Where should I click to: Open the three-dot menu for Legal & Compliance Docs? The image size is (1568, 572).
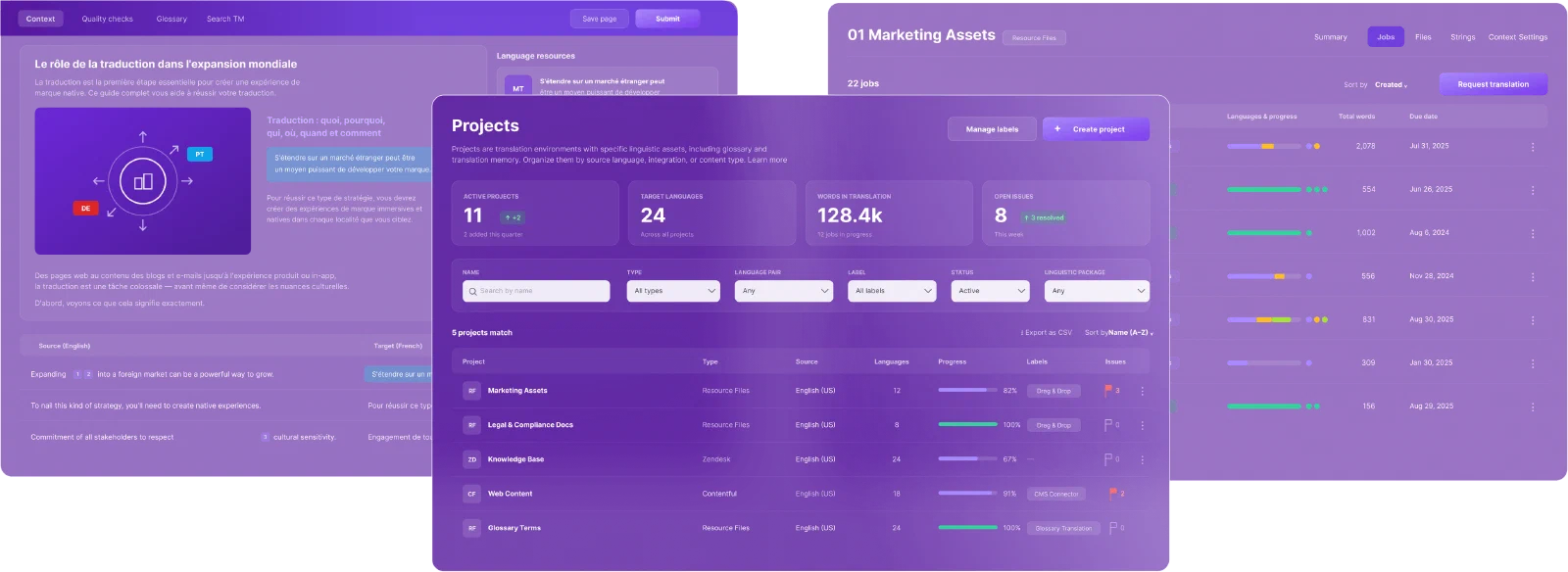[1142, 425]
